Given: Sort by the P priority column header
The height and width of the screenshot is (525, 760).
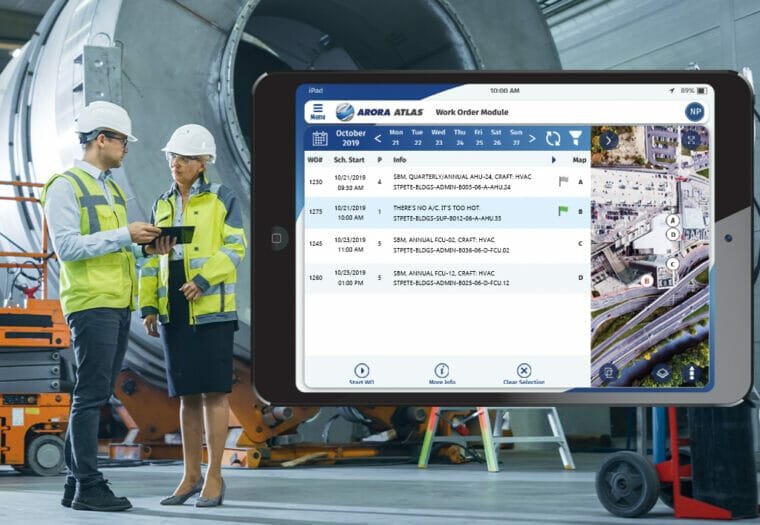Looking at the screenshot, I should coord(380,159).
